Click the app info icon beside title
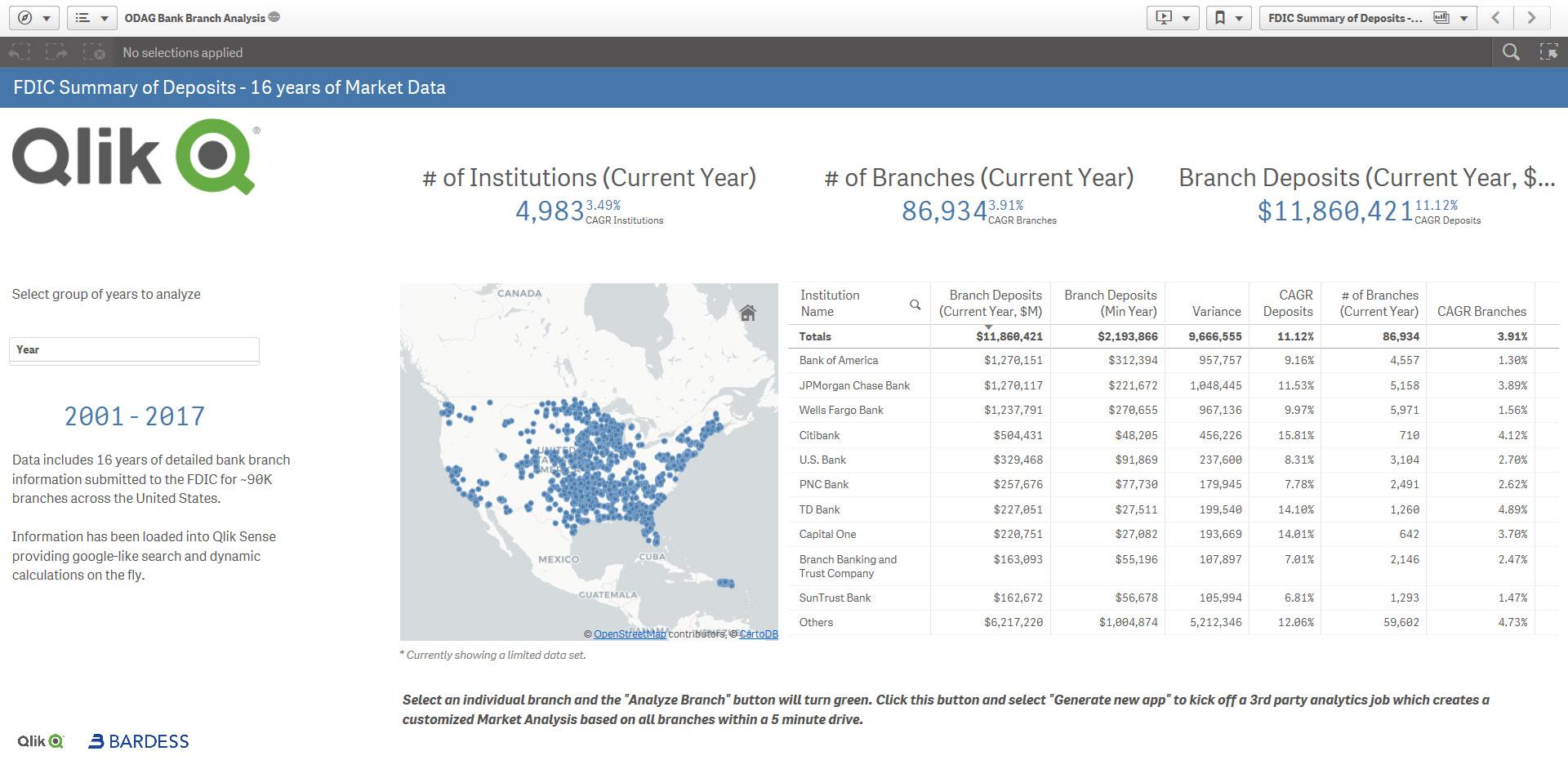 (274, 17)
